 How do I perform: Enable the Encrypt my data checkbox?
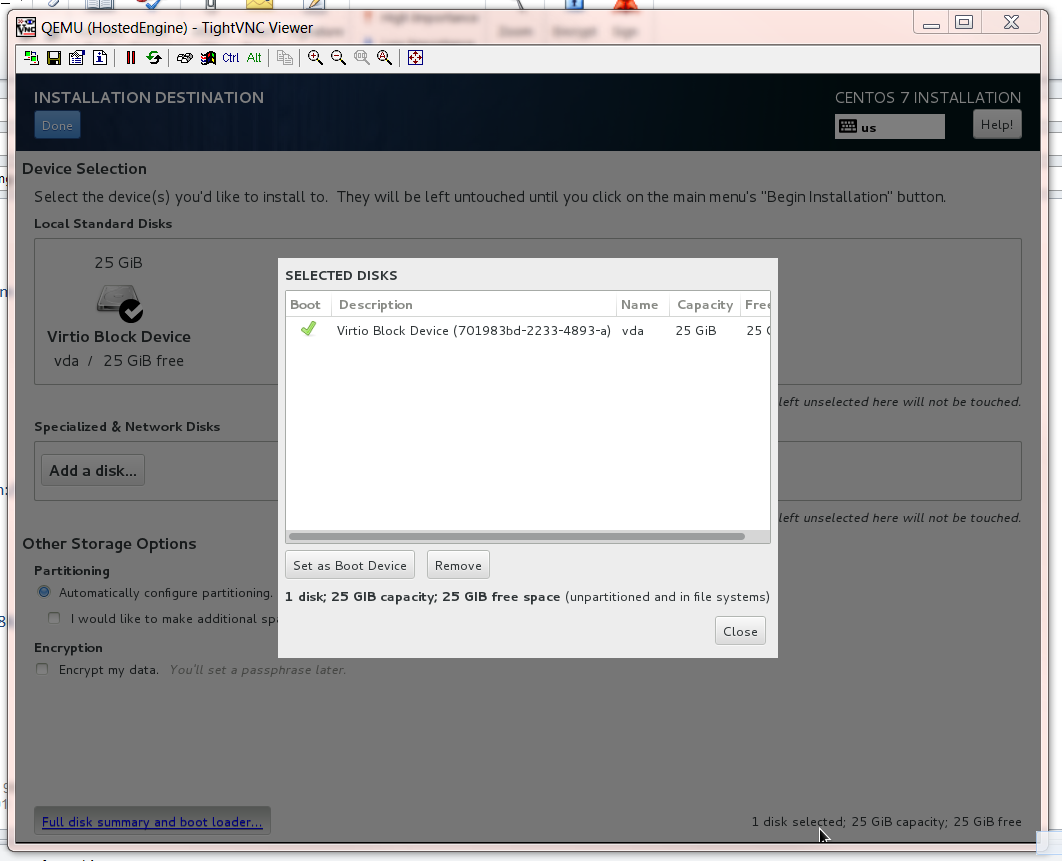click(42, 669)
